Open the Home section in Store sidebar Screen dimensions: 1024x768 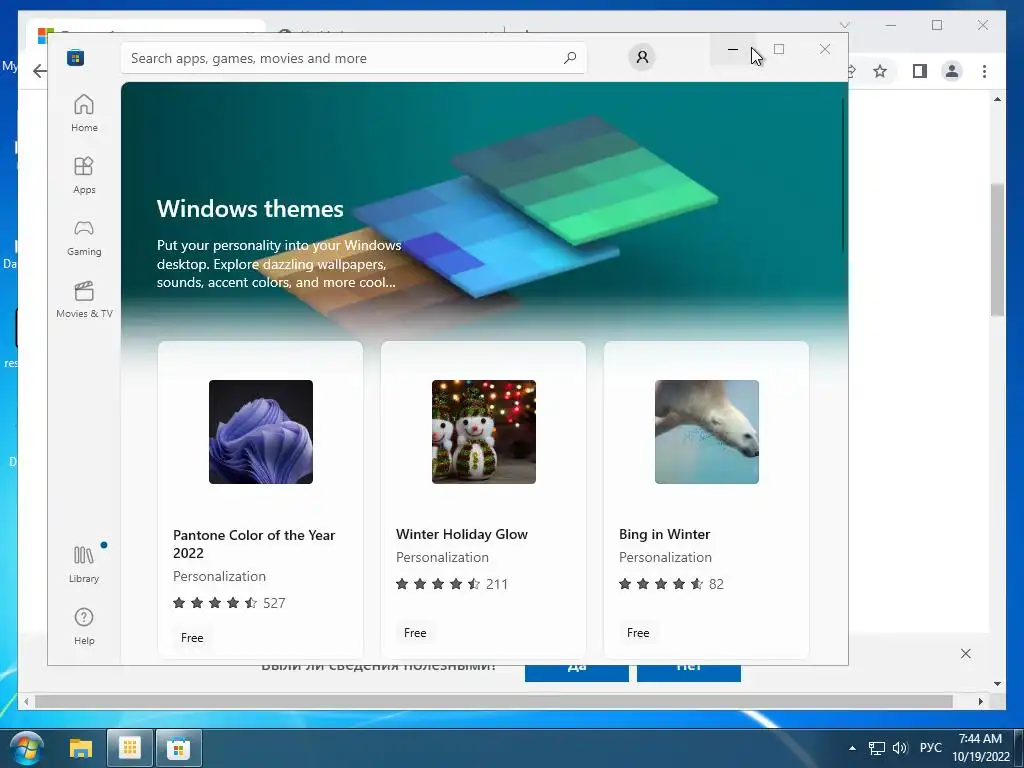click(84, 113)
